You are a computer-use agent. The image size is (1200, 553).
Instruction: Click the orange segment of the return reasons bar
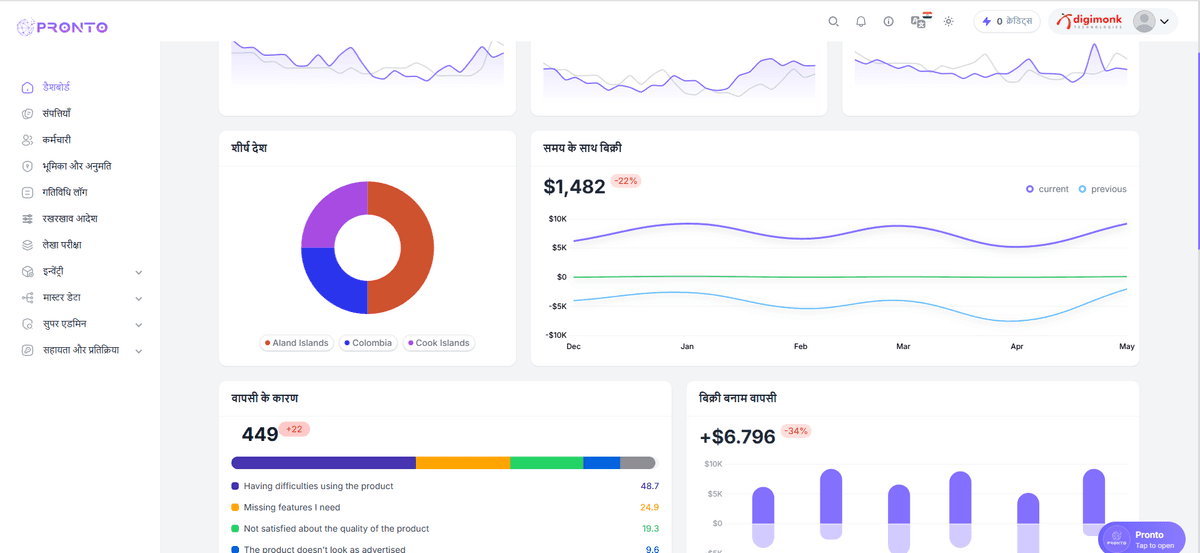pyautogui.click(x=462, y=463)
